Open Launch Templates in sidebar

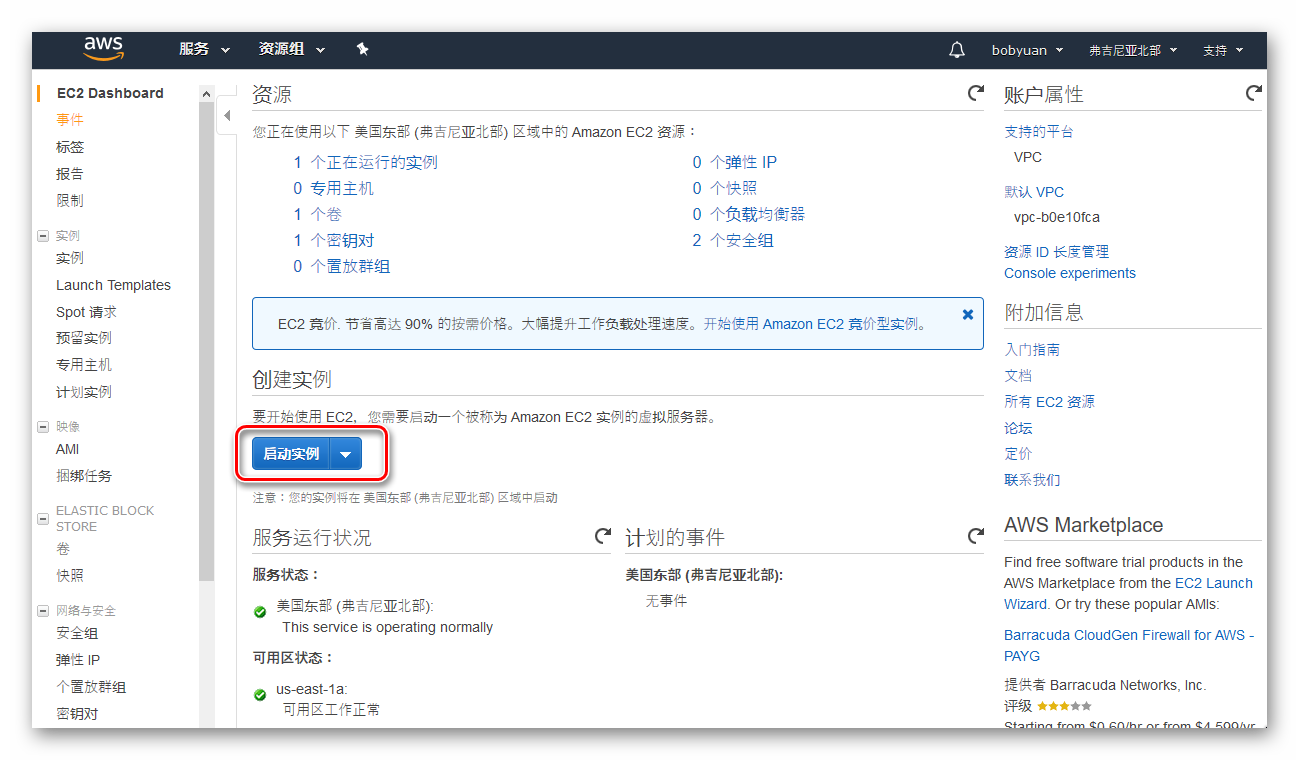(x=113, y=285)
